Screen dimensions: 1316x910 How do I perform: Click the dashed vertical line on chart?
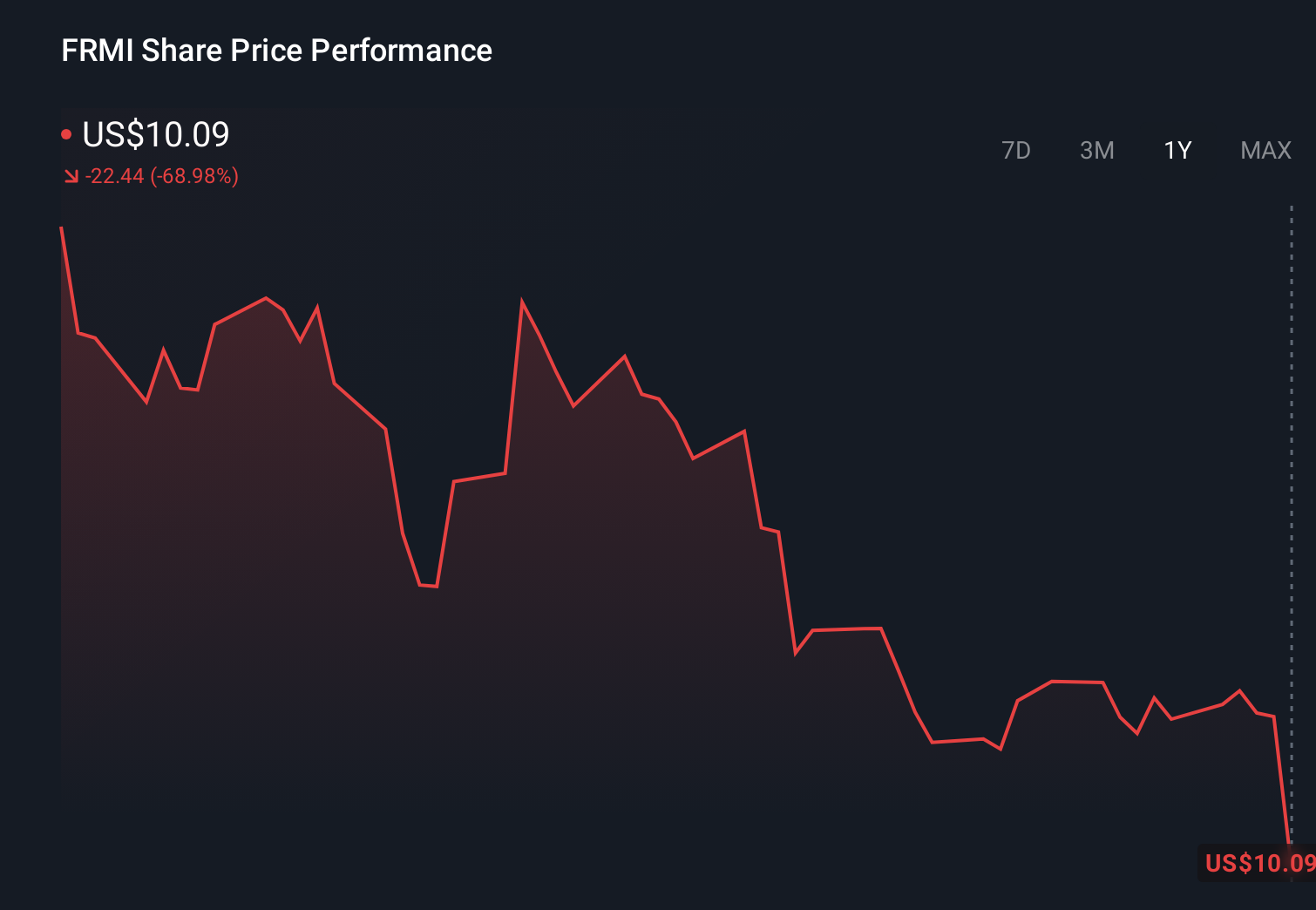[x=1290, y=523]
